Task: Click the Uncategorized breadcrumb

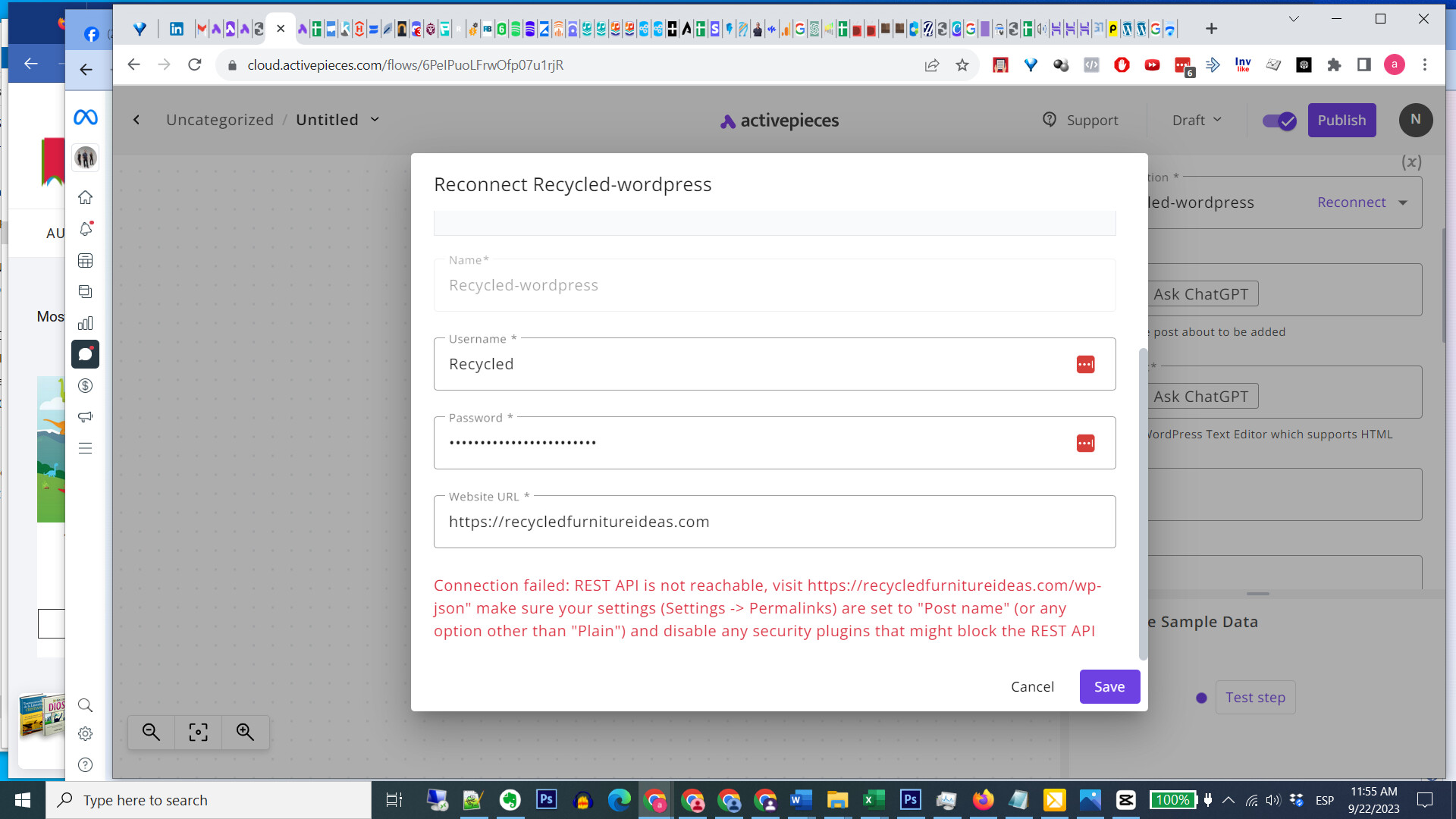Action: (220, 120)
